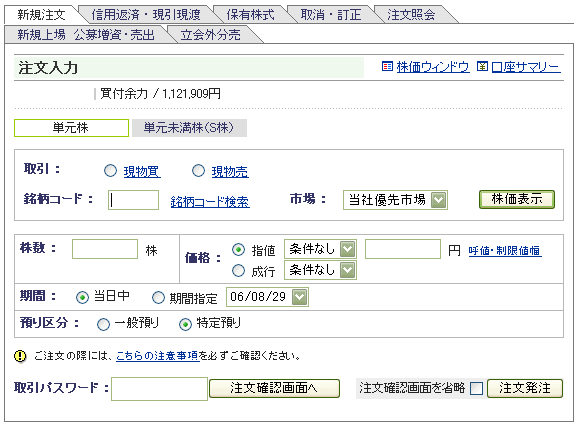Click the 注文発注 button
The image size is (578, 426).
click(x=525, y=388)
